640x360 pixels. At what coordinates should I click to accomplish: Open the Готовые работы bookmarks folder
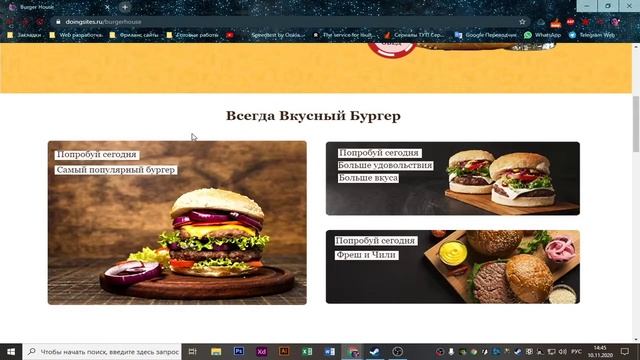pos(192,35)
